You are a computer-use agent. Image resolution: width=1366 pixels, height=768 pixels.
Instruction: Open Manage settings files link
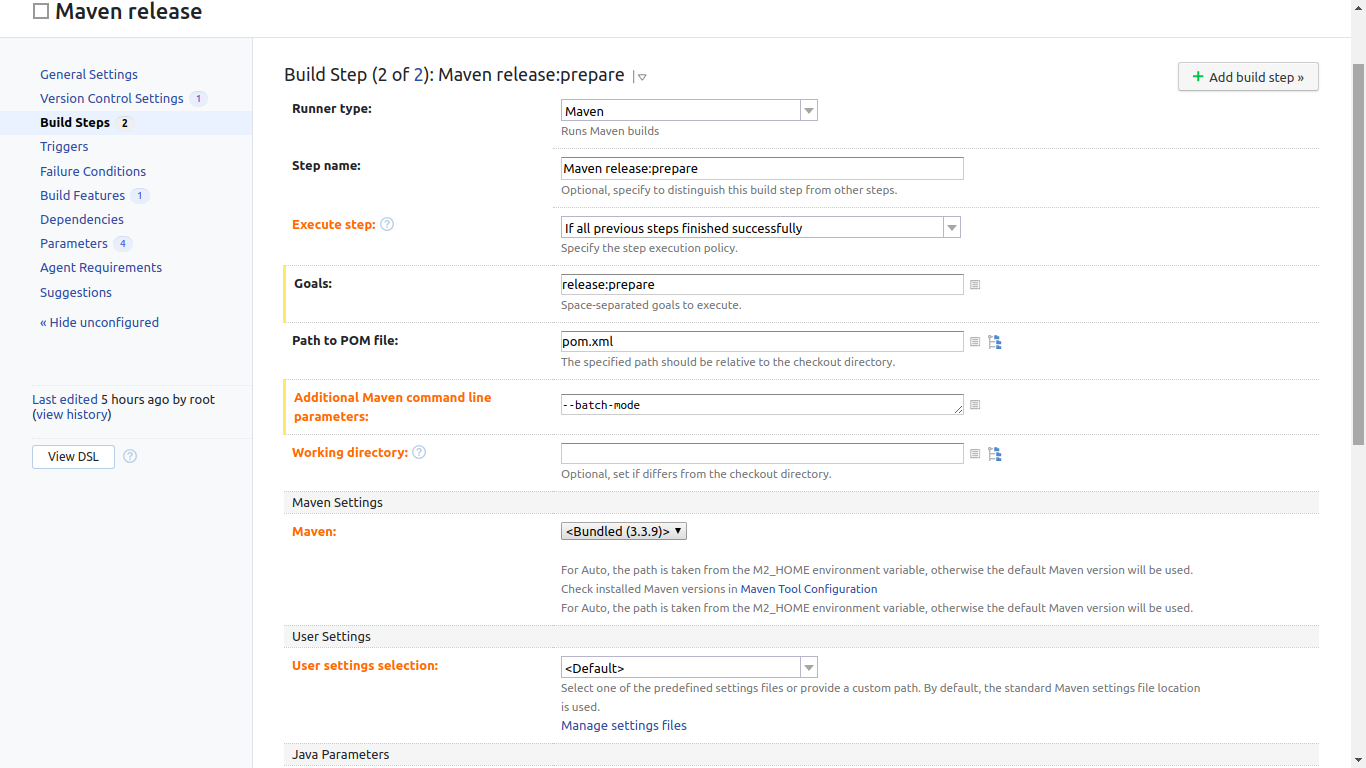624,726
